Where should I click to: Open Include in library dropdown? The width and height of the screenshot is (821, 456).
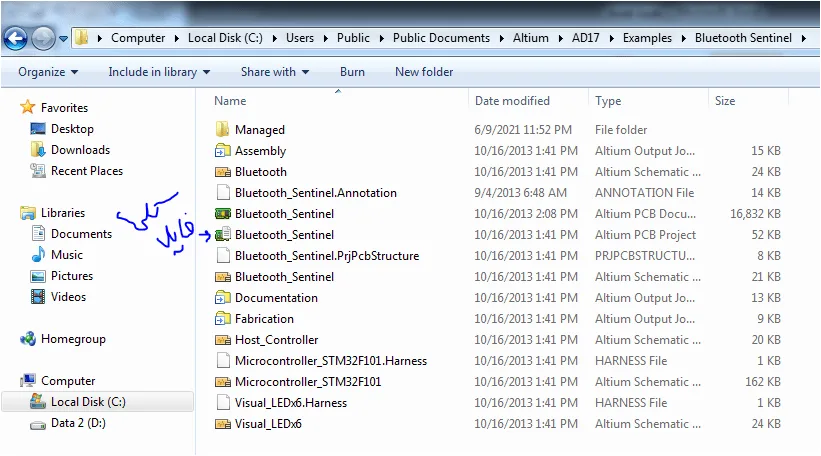click(159, 72)
